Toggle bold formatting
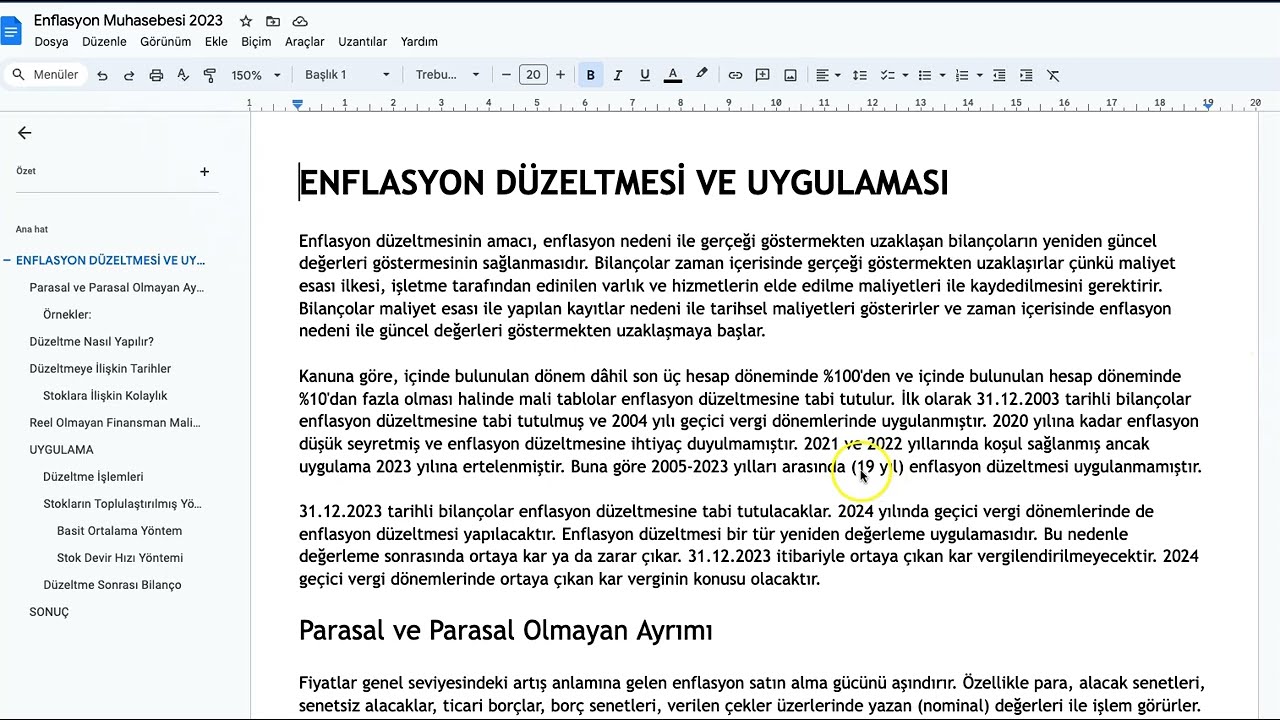This screenshot has height=720, width=1280. [591, 75]
